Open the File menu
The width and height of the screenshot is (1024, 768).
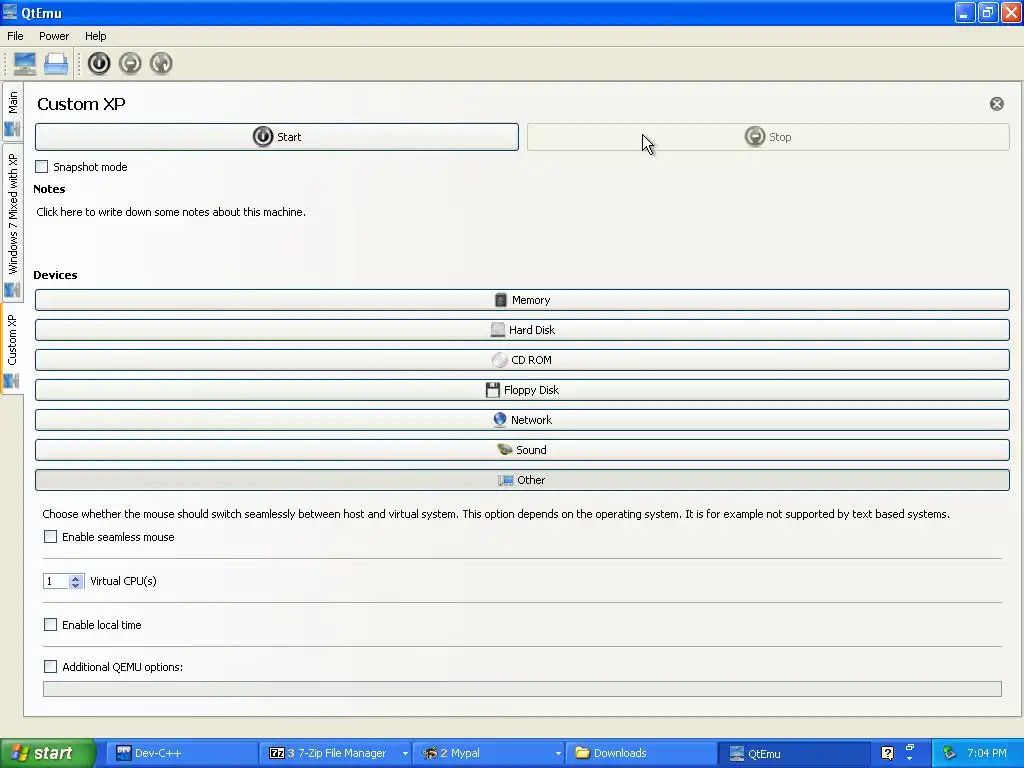point(15,36)
